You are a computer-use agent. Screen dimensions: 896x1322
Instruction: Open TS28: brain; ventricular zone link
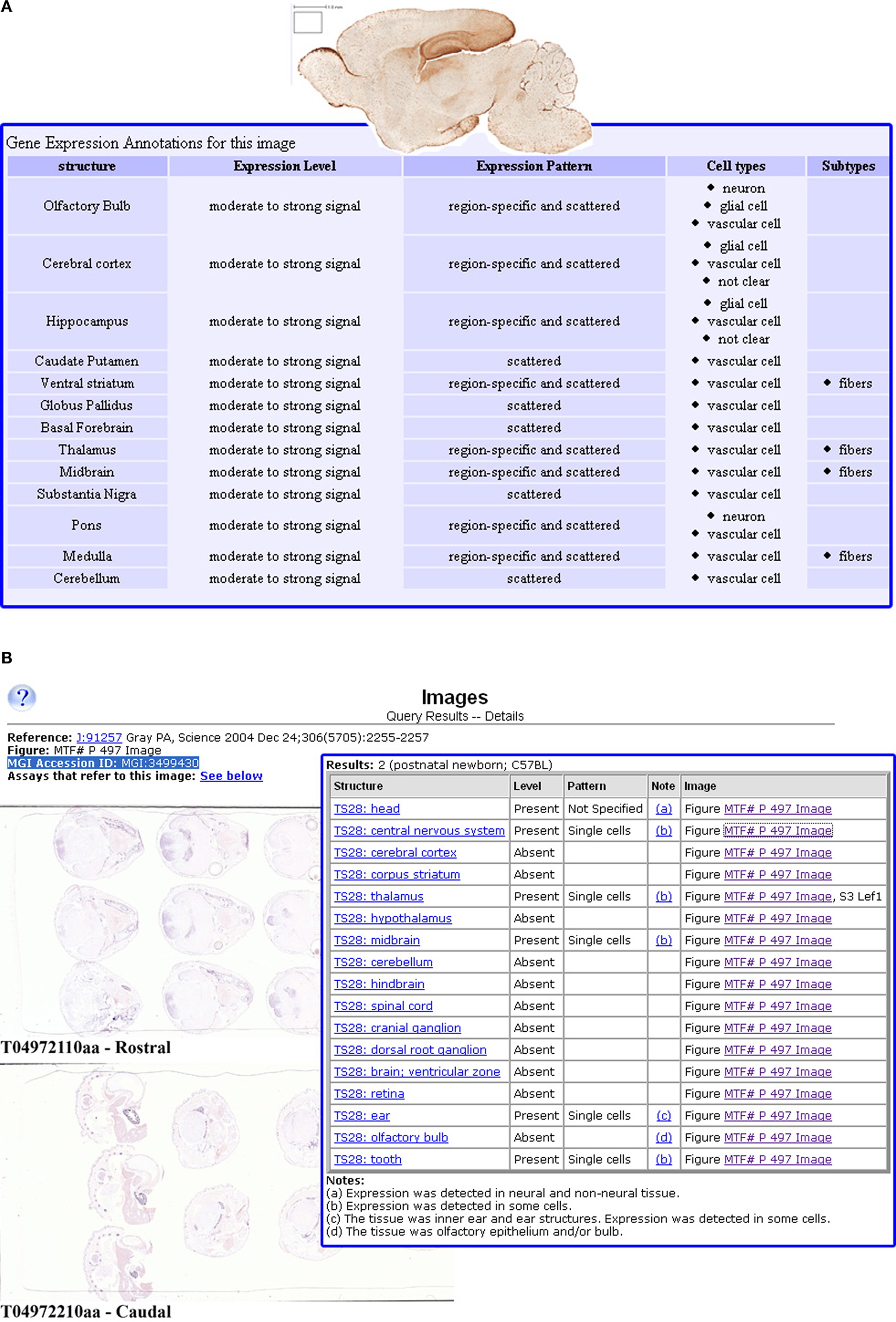pyautogui.click(x=417, y=1071)
